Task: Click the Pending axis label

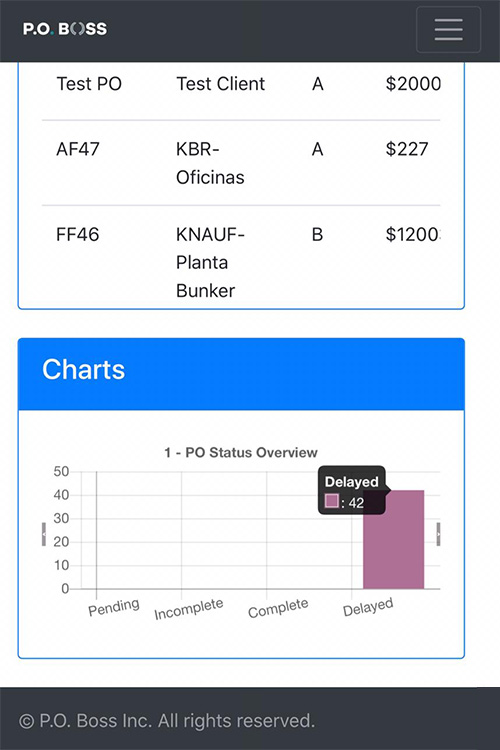Action: pos(114,607)
